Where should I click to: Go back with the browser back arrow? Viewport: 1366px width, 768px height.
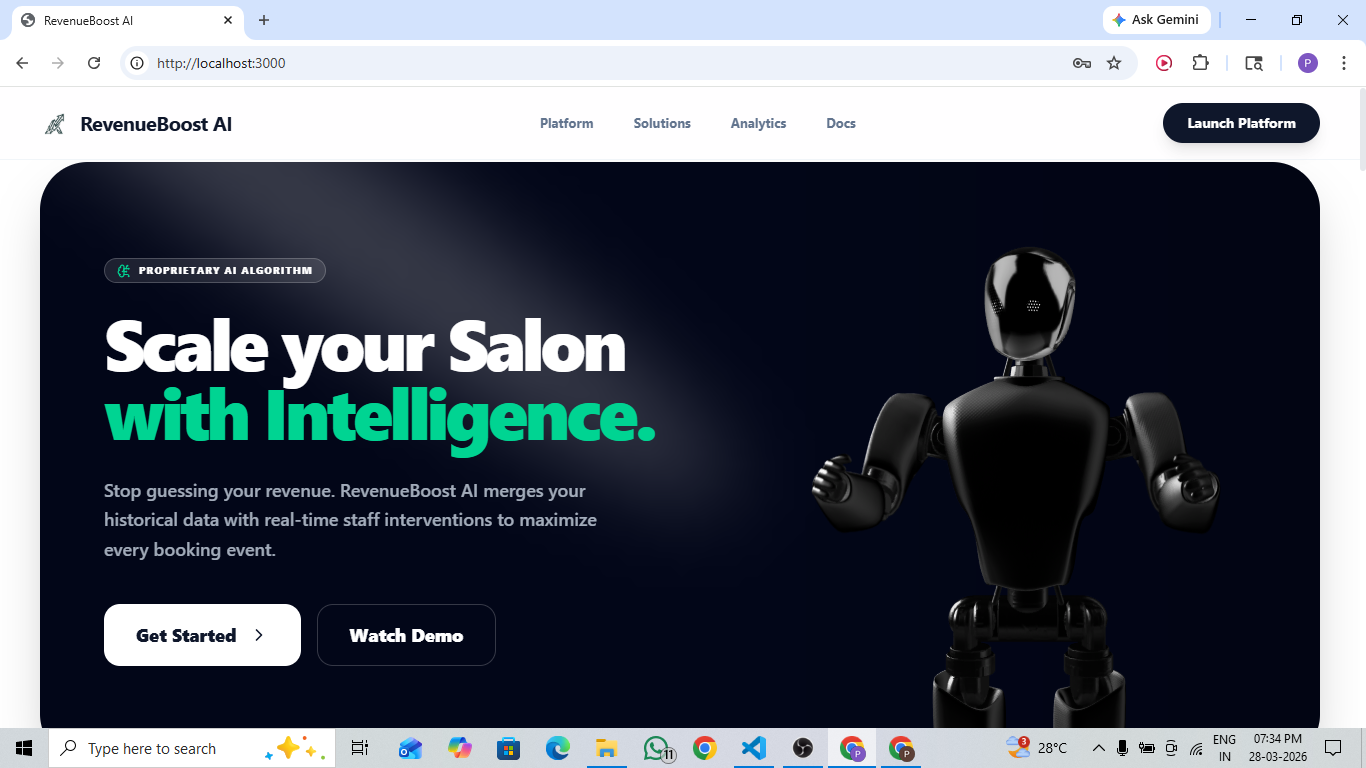[x=22, y=63]
